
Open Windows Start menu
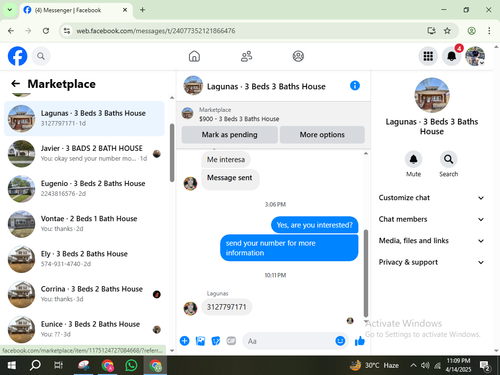click(x=12, y=365)
